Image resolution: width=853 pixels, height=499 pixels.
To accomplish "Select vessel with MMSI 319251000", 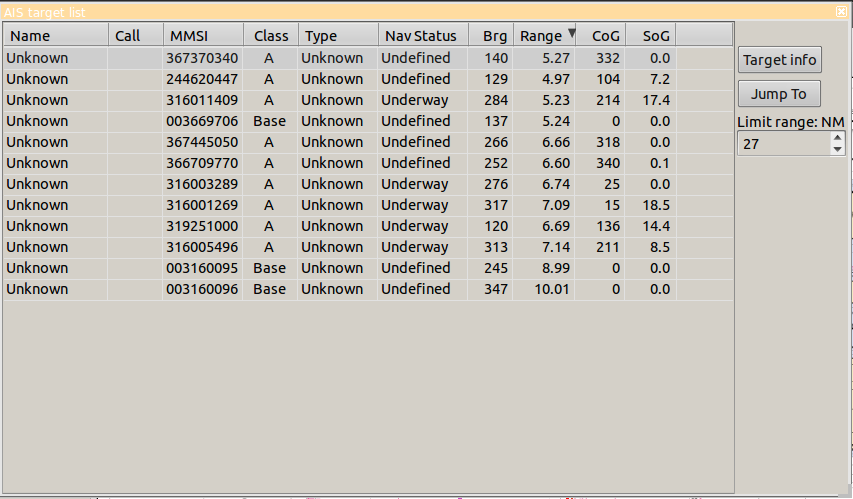I will pyautogui.click(x=202, y=226).
